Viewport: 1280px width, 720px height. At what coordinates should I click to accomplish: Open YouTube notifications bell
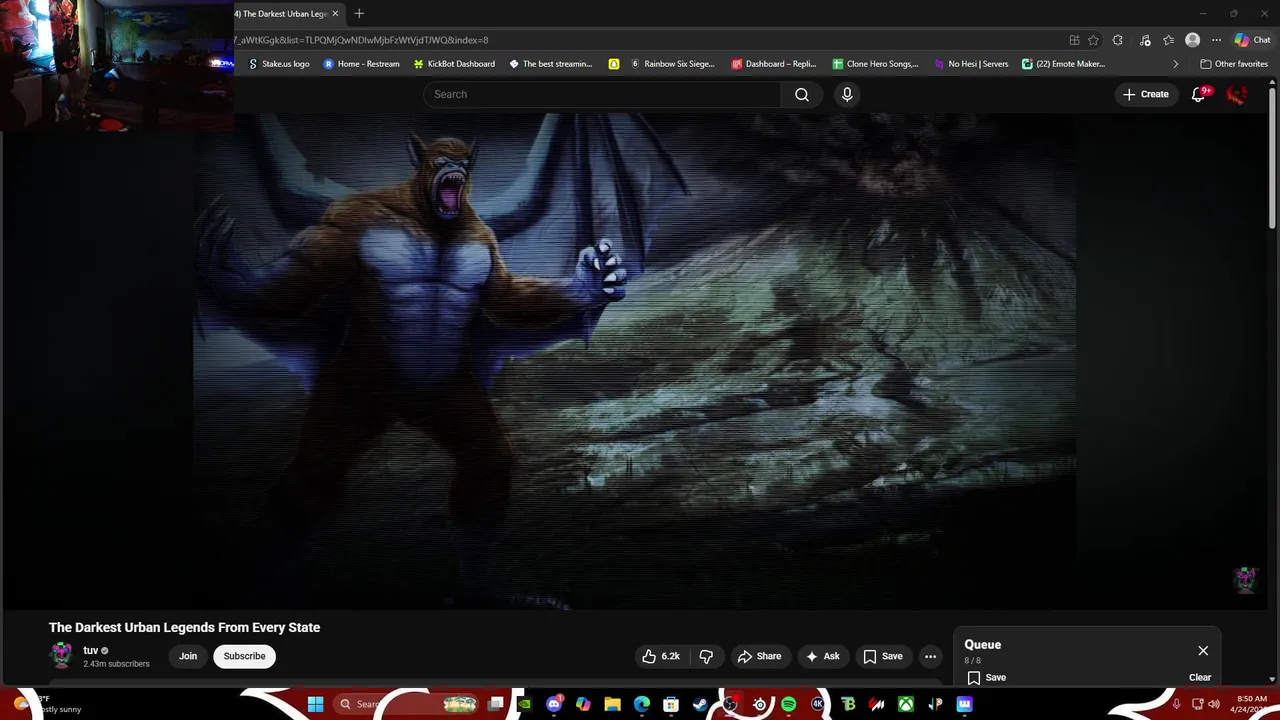[1198, 94]
